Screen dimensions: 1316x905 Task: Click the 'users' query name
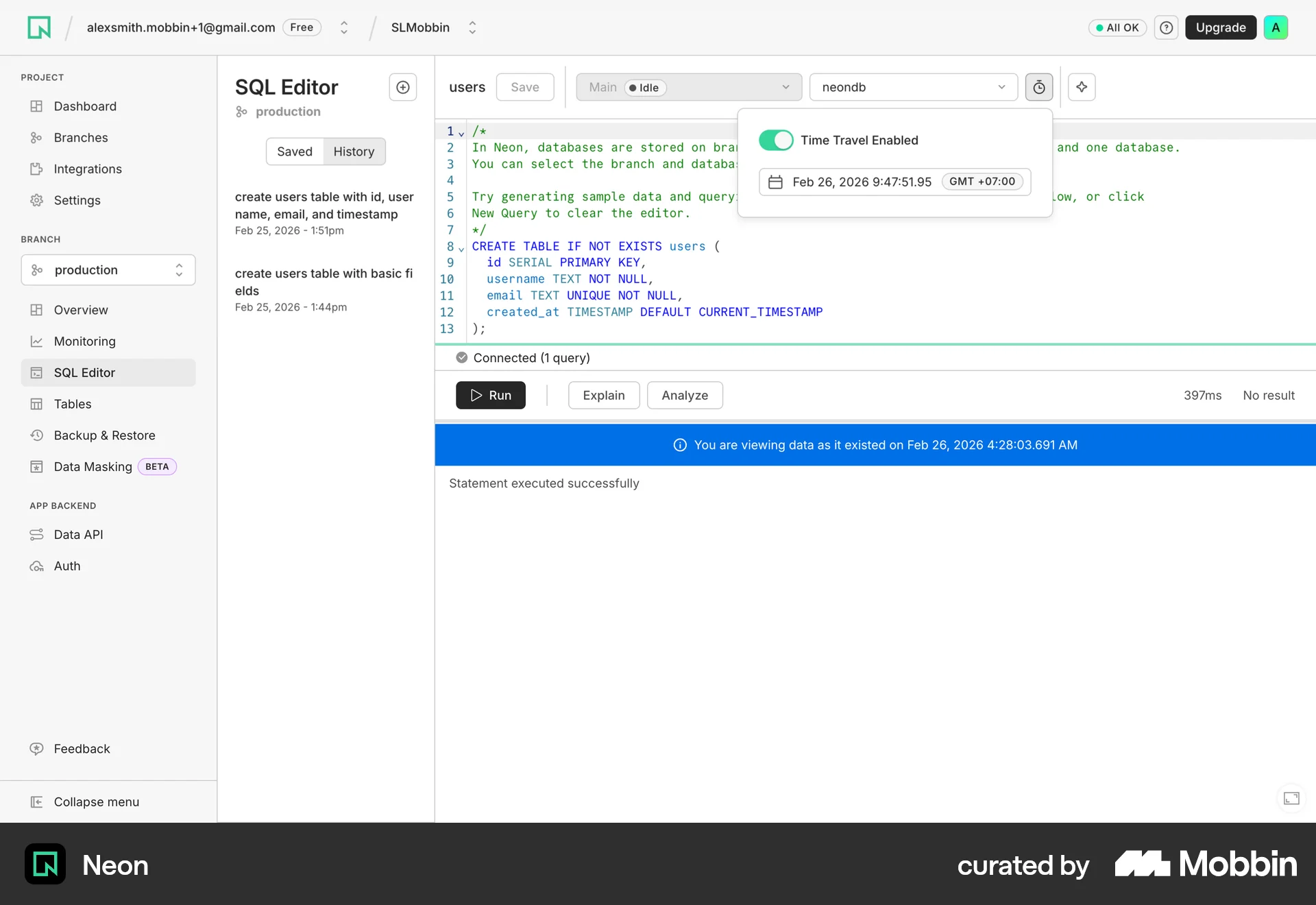point(467,87)
